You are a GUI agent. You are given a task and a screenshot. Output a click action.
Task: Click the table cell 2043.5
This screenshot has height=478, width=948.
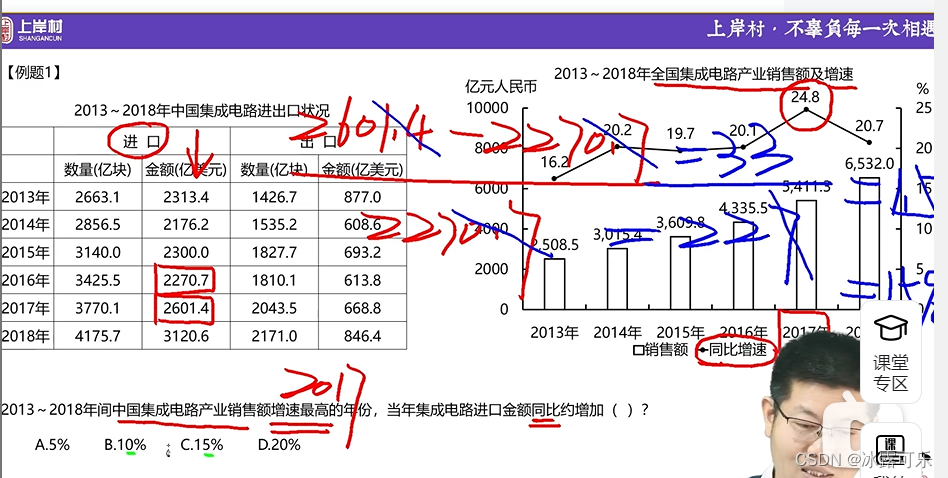pos(274,308)
